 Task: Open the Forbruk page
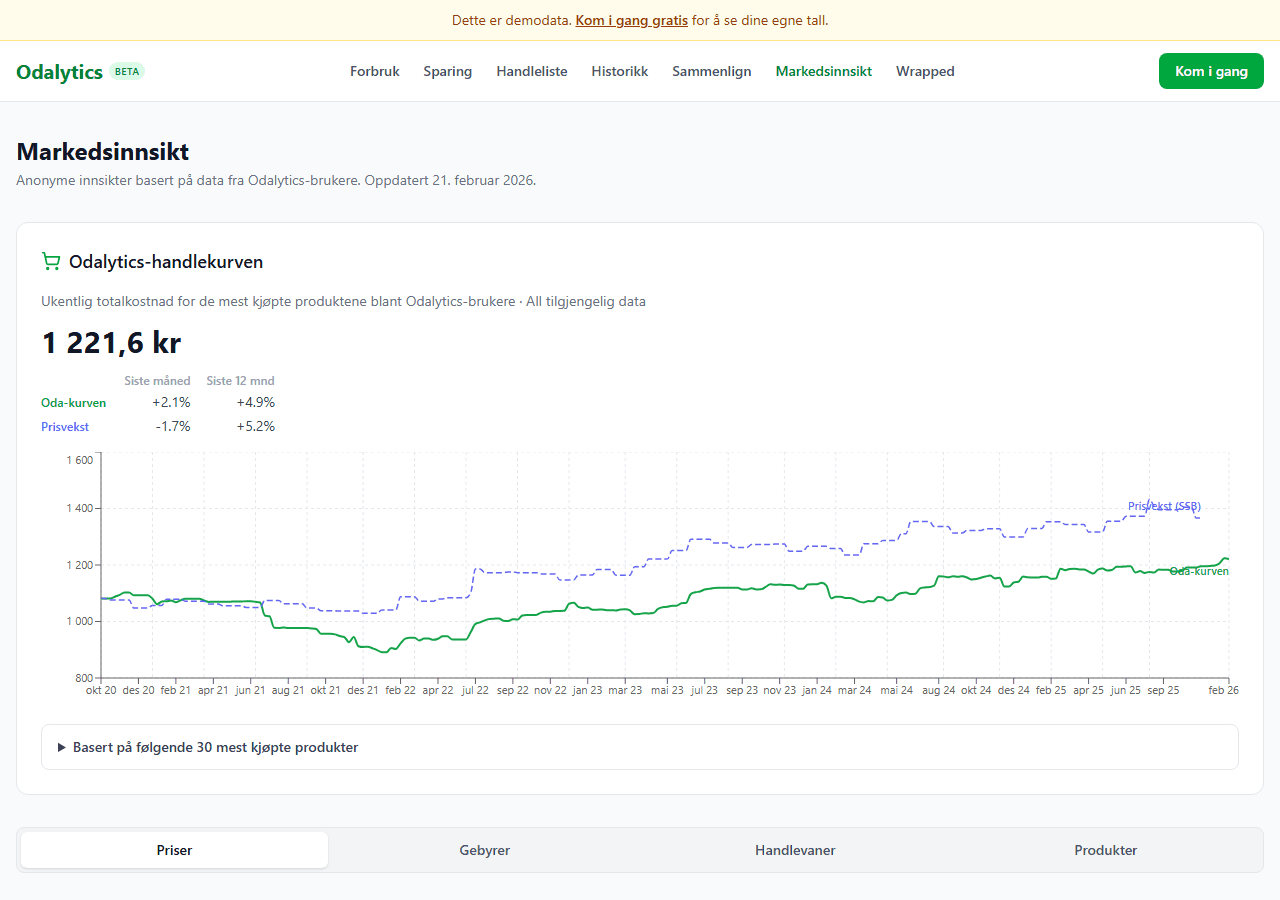click(375, 72)
